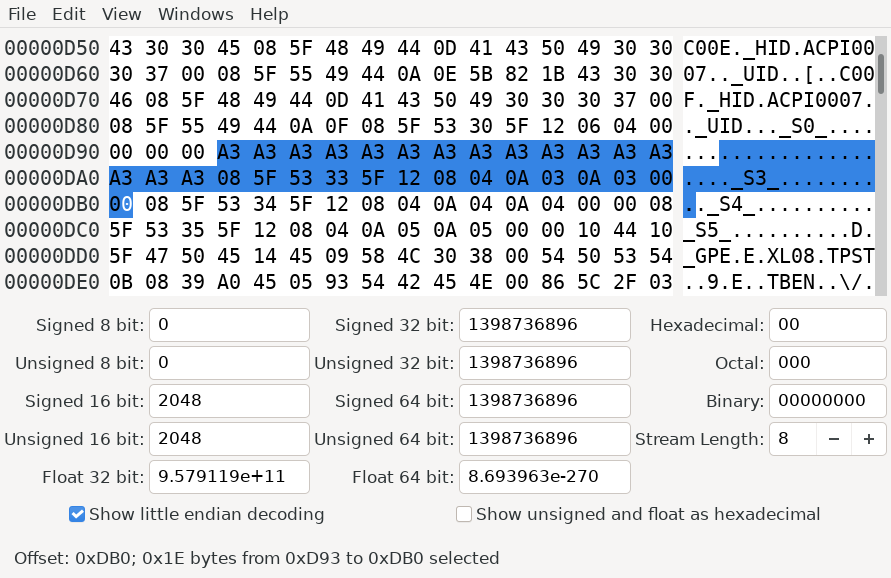
Task: Open the File menu
Action: 21,14
